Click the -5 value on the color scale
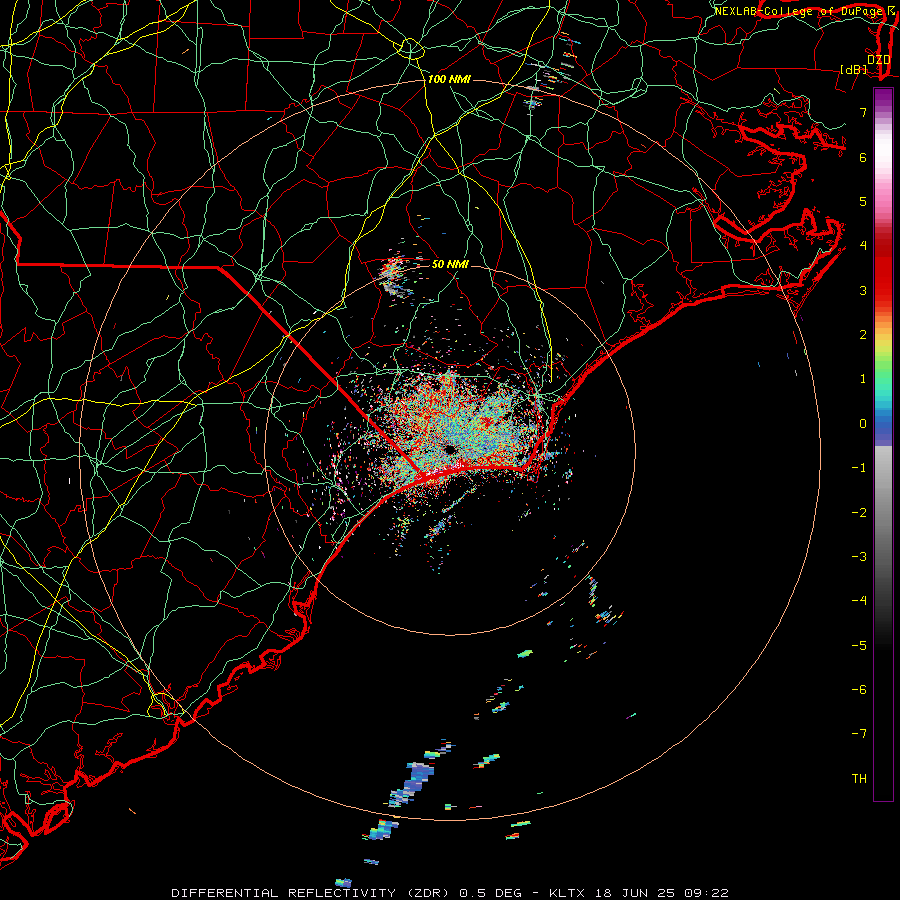 (x=859, y=646)
